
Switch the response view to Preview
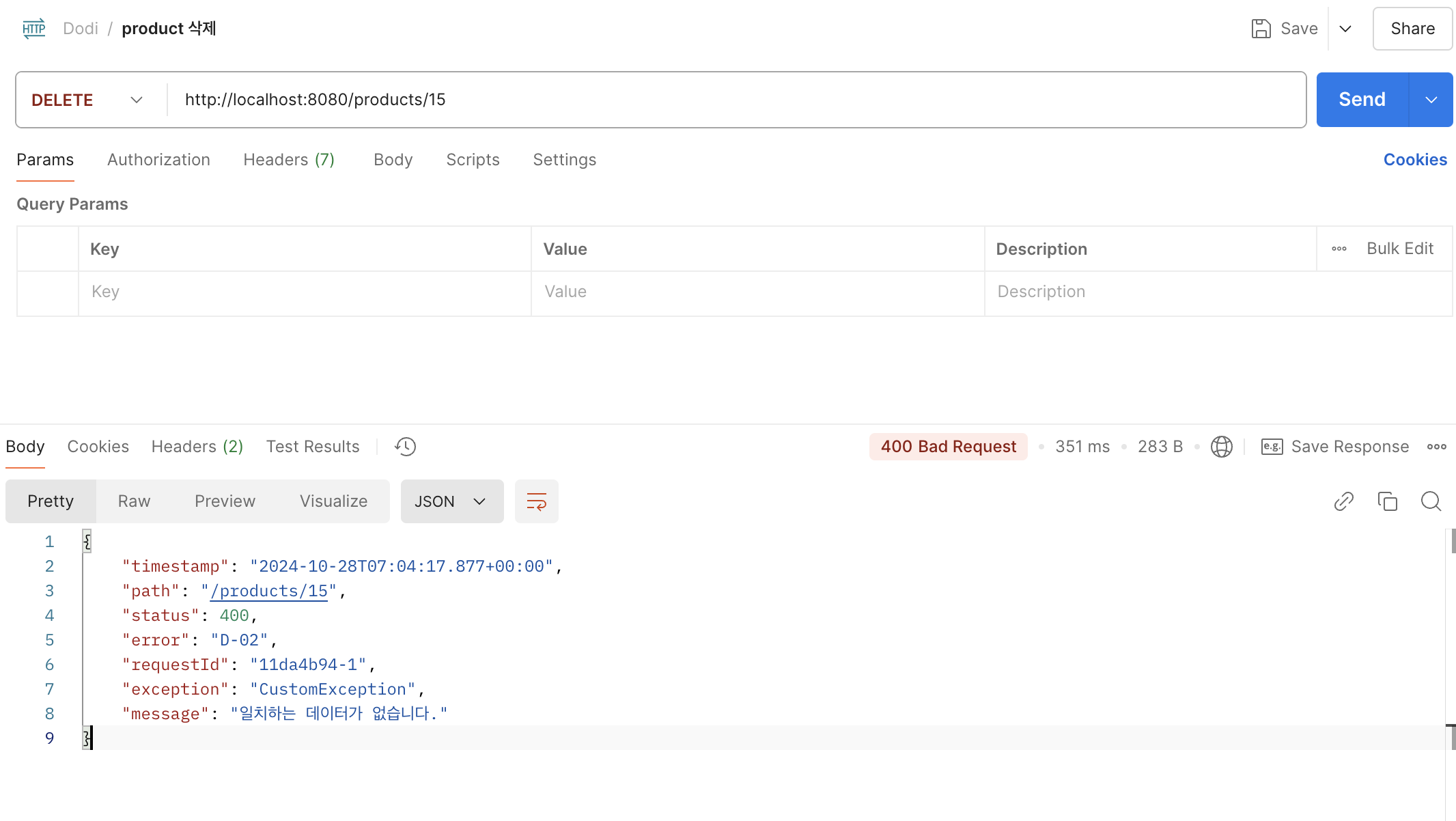(225, 501)
